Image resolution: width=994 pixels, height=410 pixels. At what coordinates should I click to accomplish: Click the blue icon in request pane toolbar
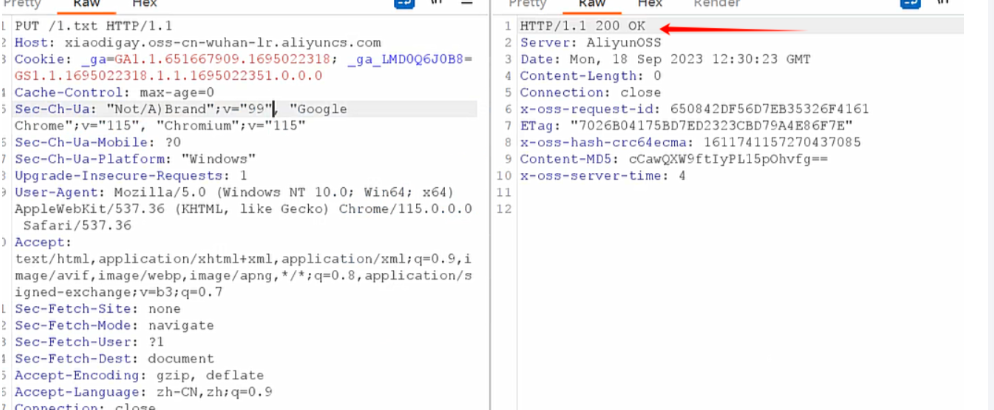pyautogui.click(x=405, y=4)
